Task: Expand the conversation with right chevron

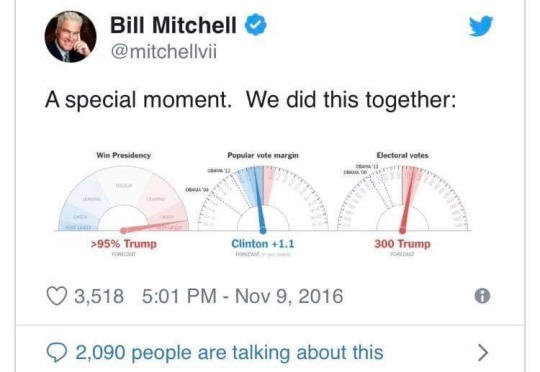Action: coord(483,353)
